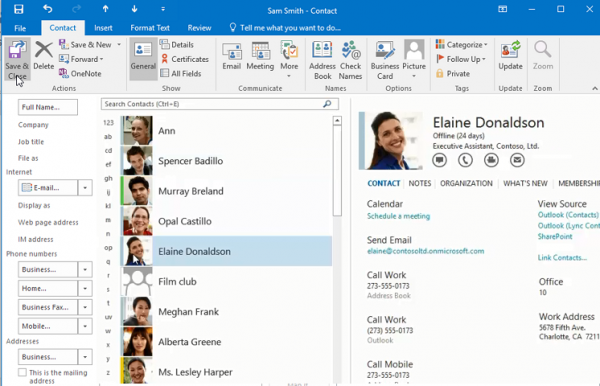Switch to the Insert tab
The height and width of the screenshot is (386, 600).
tap(103, 28)
